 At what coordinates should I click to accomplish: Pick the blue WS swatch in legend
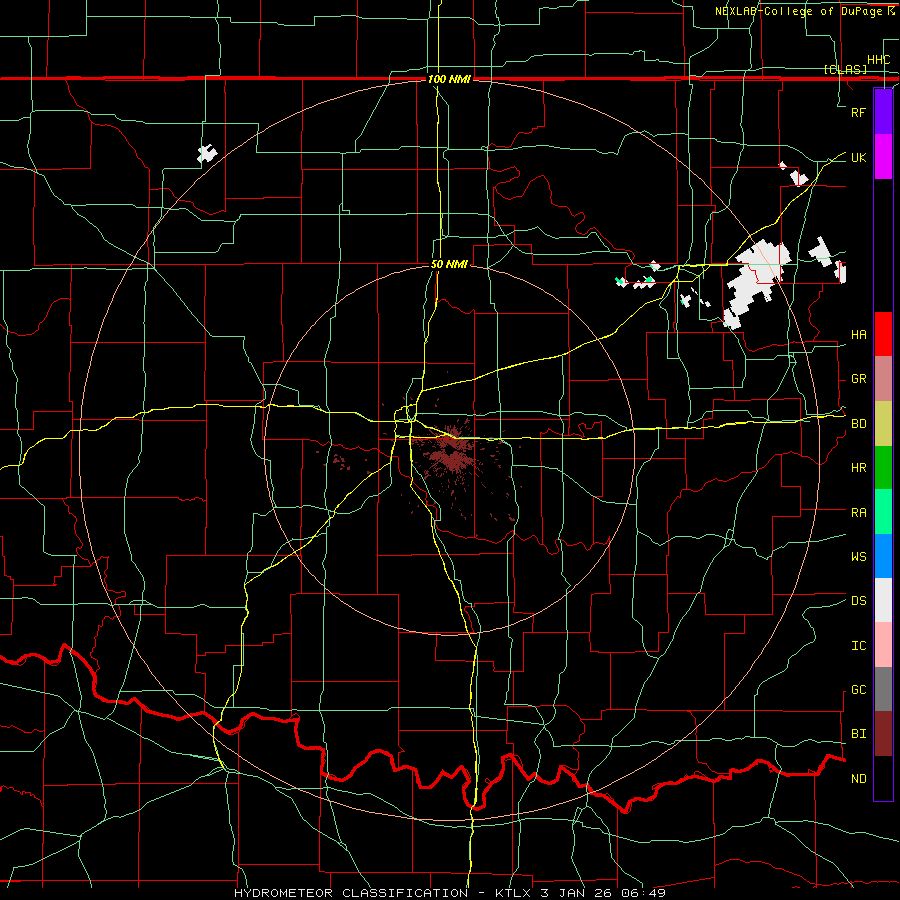point(883,556)
